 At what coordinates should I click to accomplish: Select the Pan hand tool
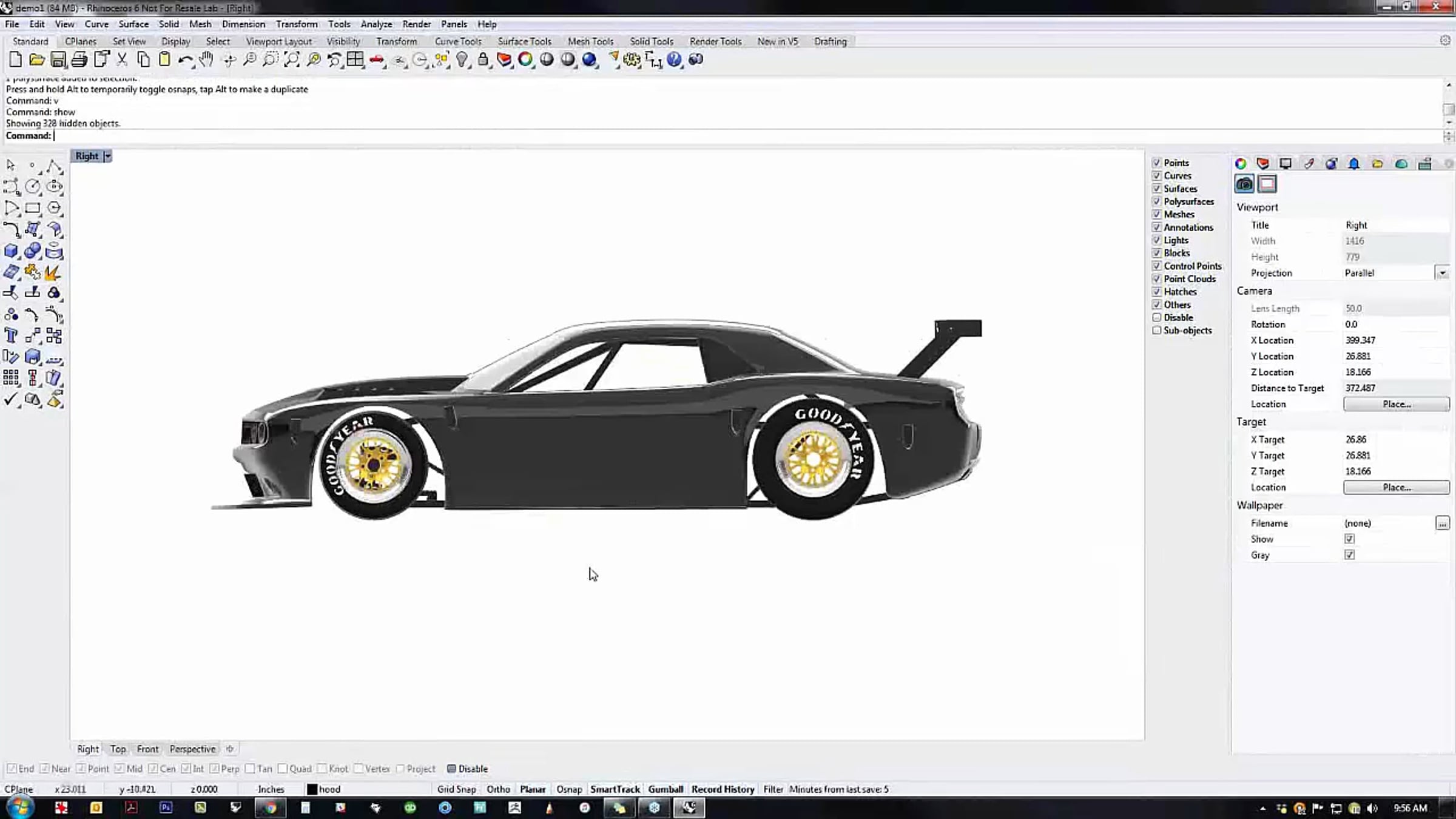(206, 59)
